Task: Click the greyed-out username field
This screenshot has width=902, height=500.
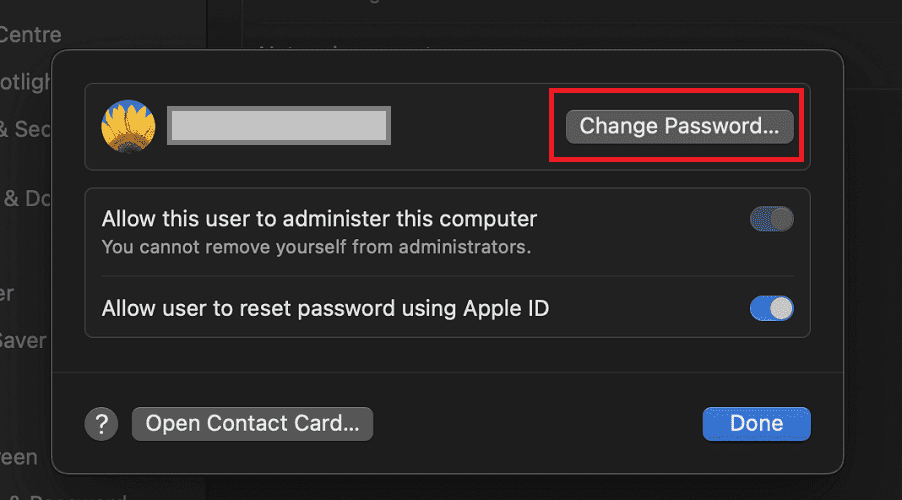Action: [x=278, y=127]
